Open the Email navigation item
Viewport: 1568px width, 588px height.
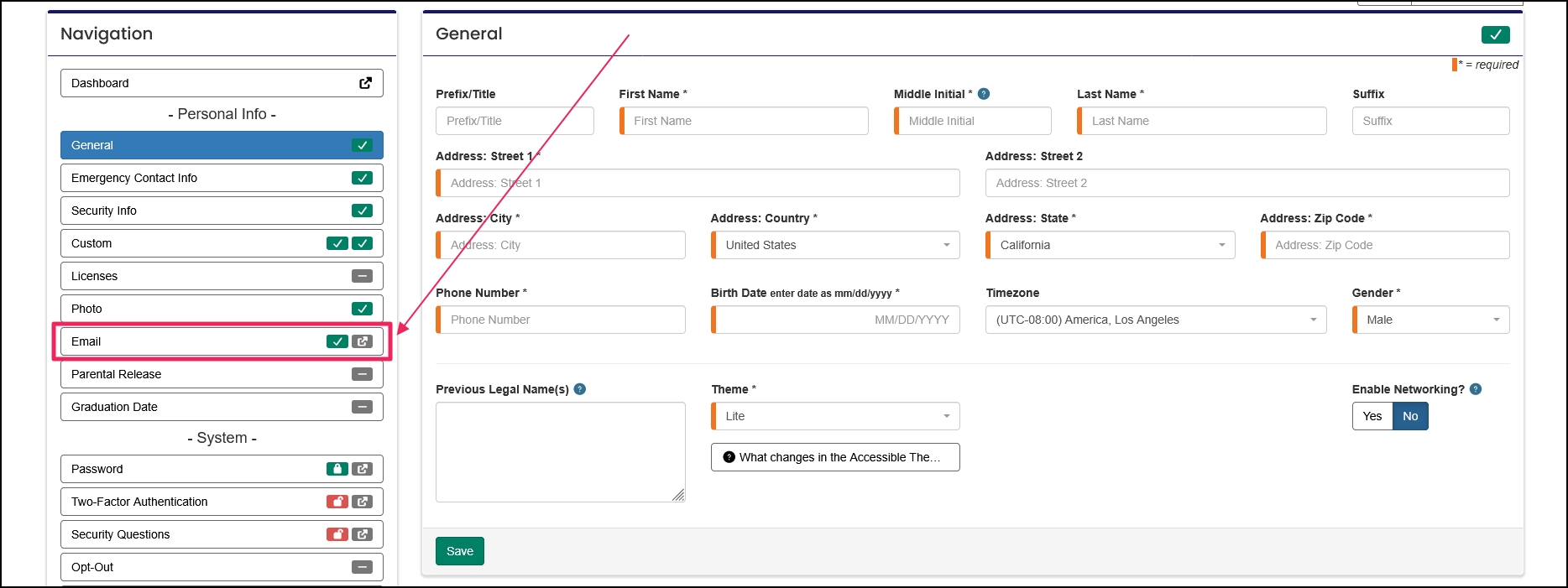coord(222,341)
